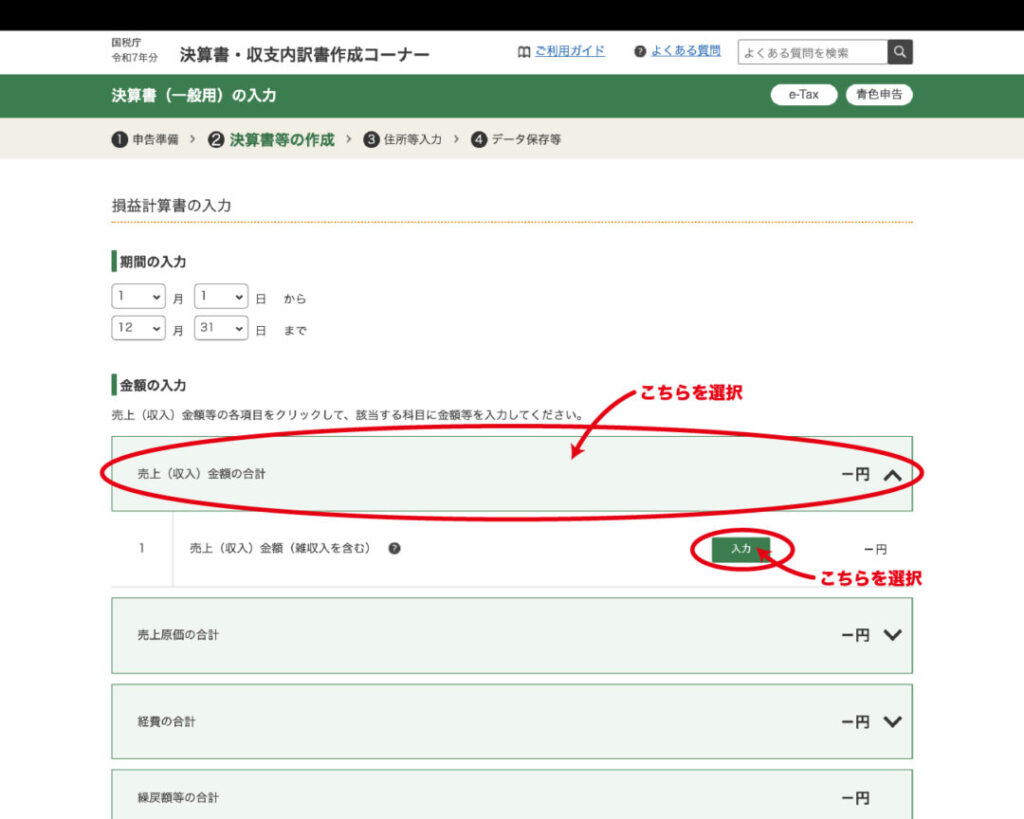The image size is (1024, 819).
Task: Click the magnifier search button
Action: tap(900, 52)
